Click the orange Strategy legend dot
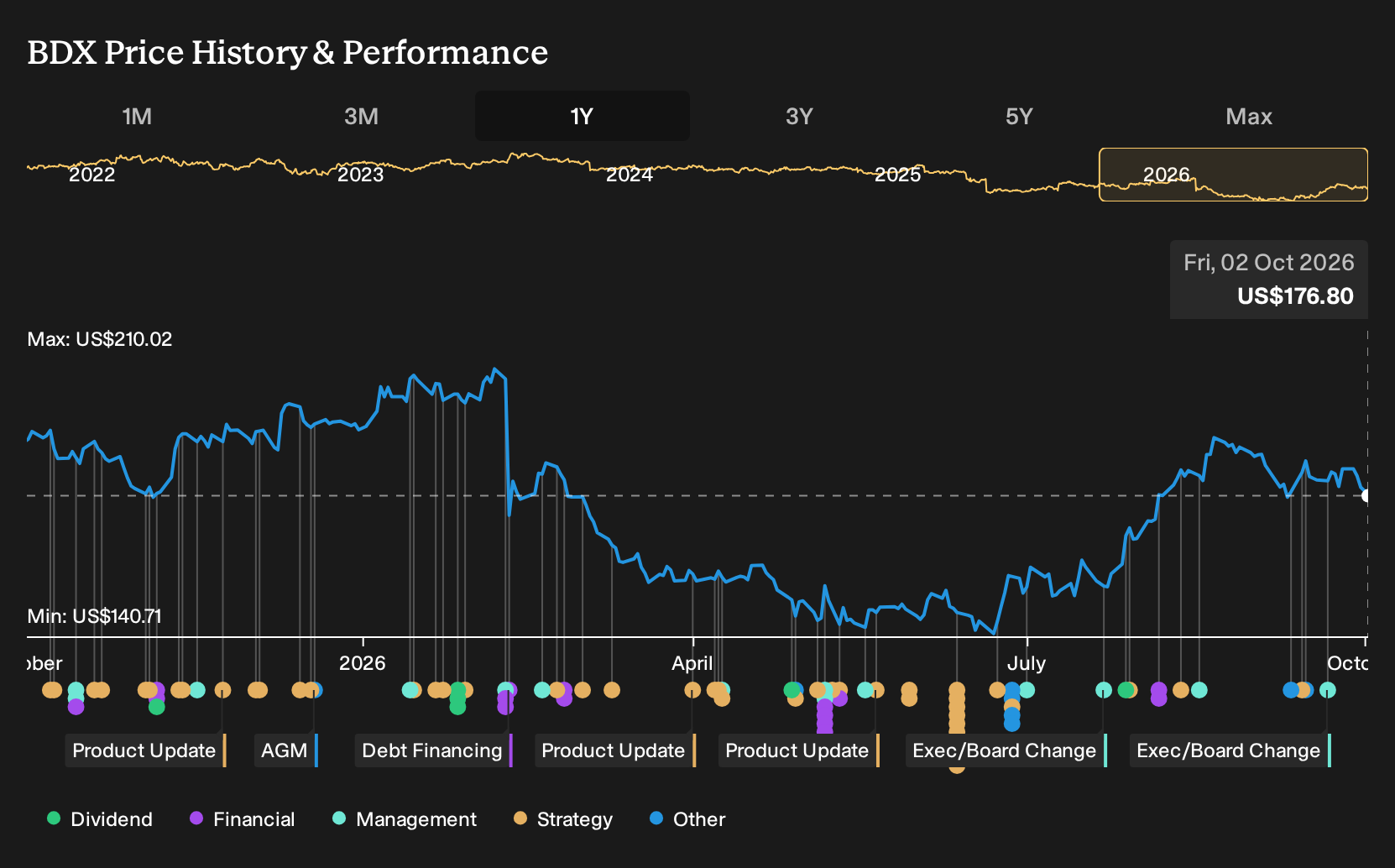The image size is (1395, 868). coord(520,818)
